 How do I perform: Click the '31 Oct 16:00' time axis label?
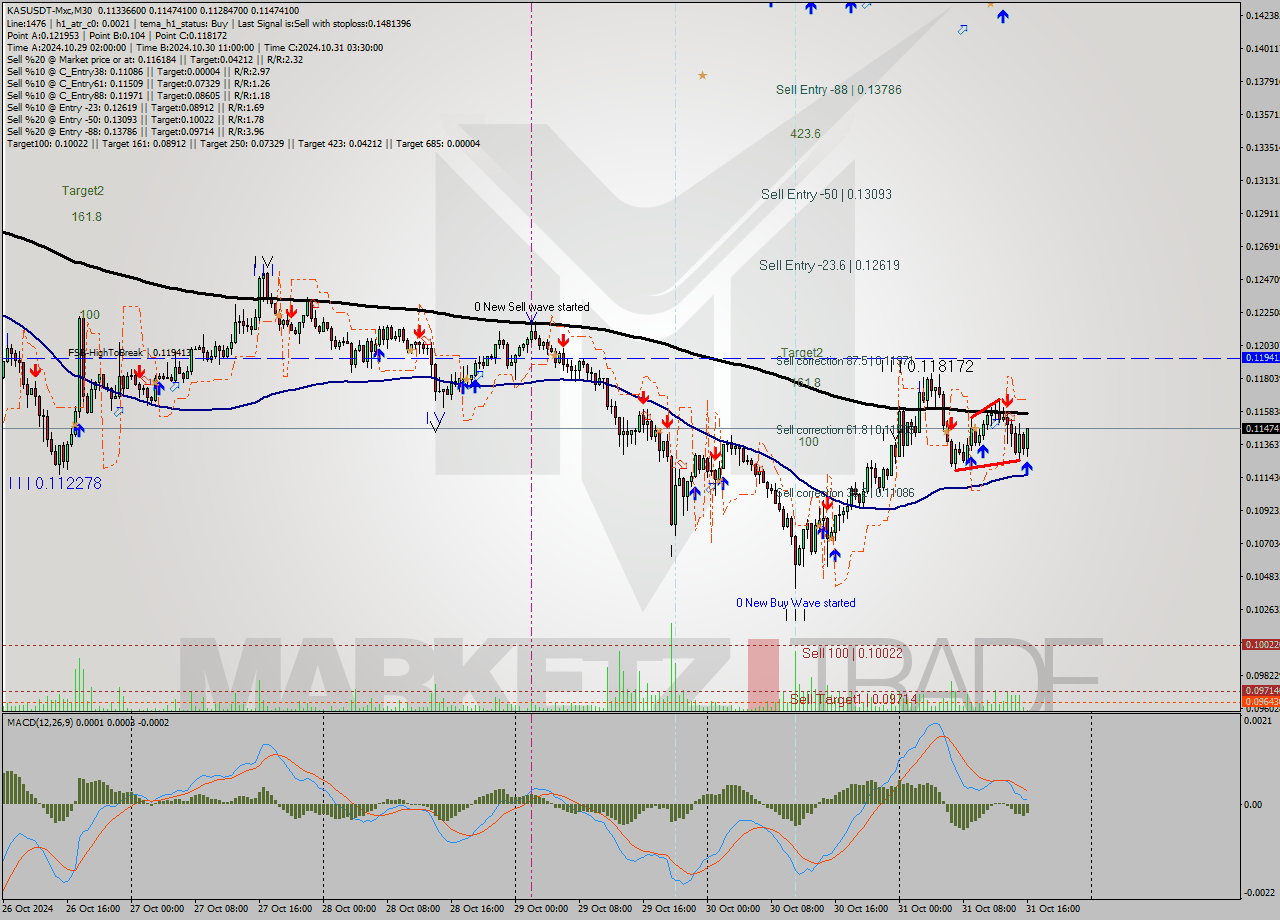click(x=1053, y=909)
